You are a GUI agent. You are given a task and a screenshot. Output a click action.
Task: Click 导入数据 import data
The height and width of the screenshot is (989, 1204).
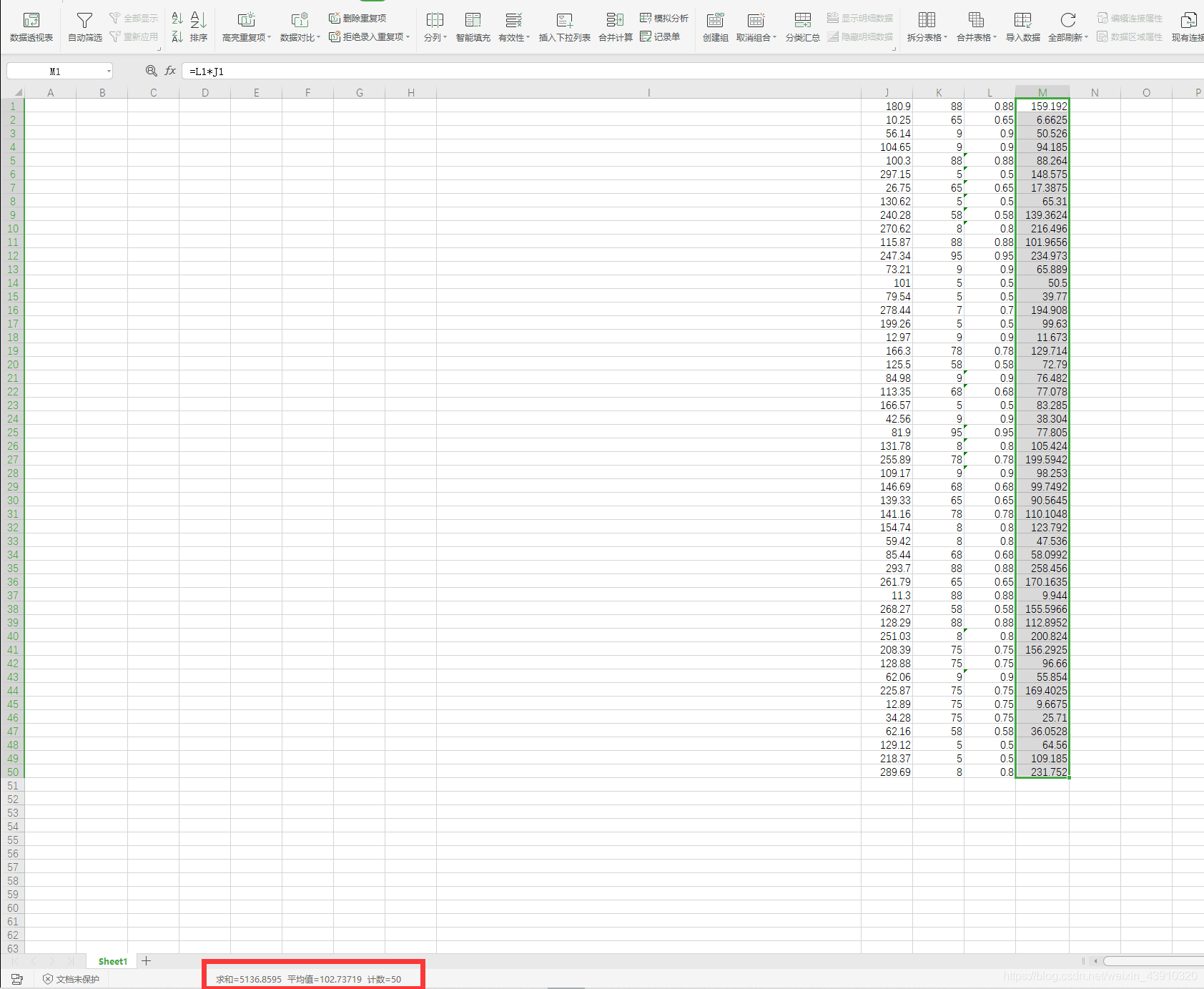click(1022, 26)
